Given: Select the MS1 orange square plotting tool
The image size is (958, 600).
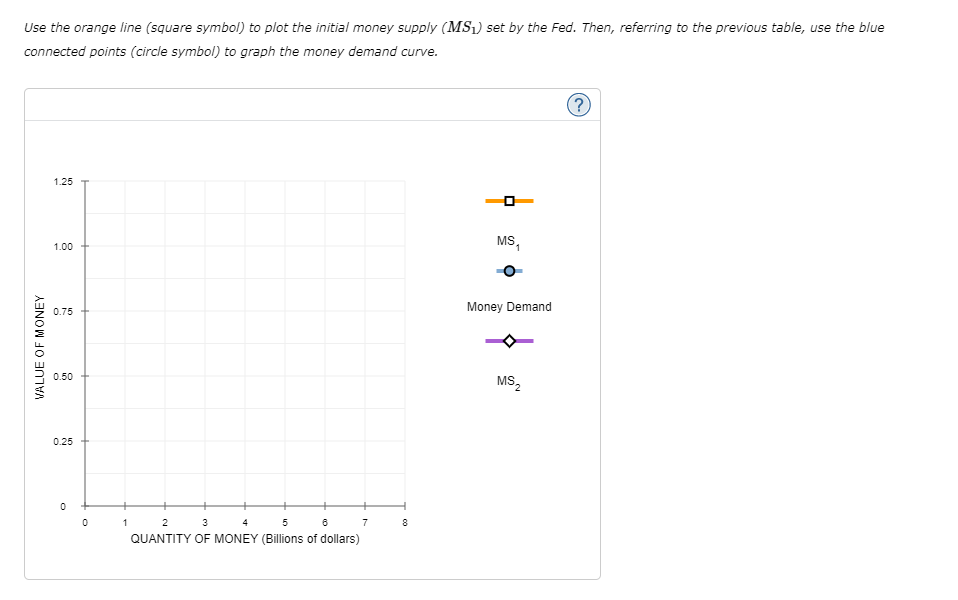Looking at the screenshot, I should pos(510,200).
